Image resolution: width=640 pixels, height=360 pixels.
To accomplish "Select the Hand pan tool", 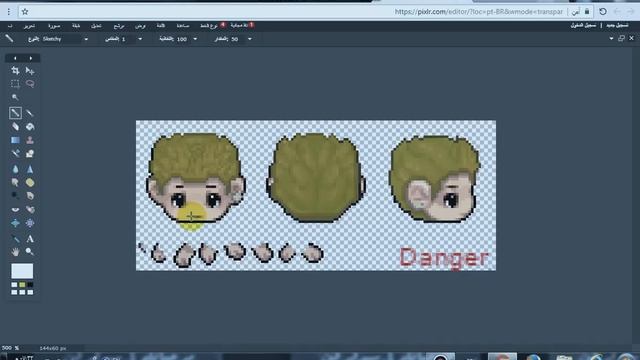I will point(15,252).
